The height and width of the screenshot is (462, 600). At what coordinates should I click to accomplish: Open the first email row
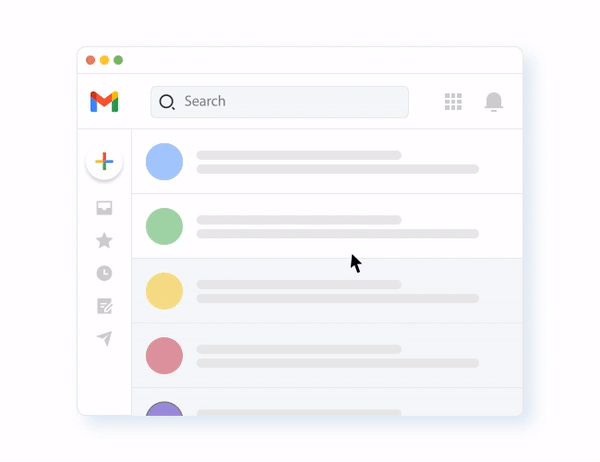point(327,162)
